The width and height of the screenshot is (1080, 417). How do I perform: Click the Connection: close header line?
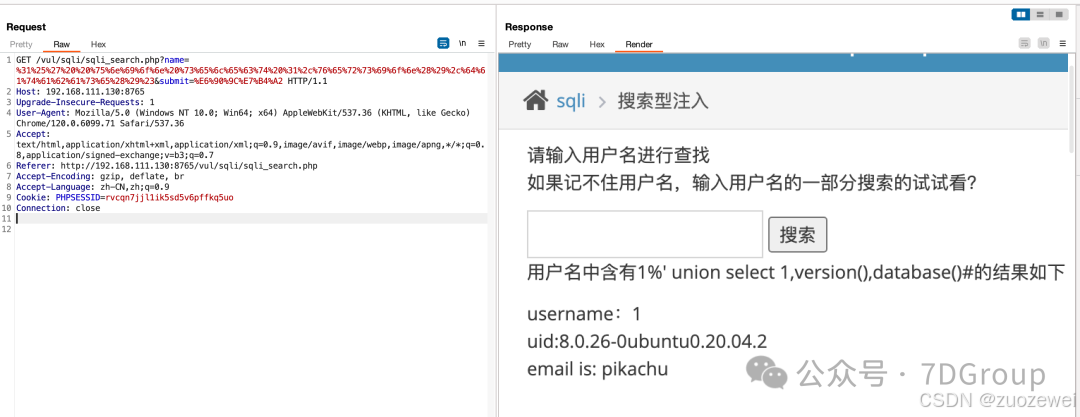(58, 207)
